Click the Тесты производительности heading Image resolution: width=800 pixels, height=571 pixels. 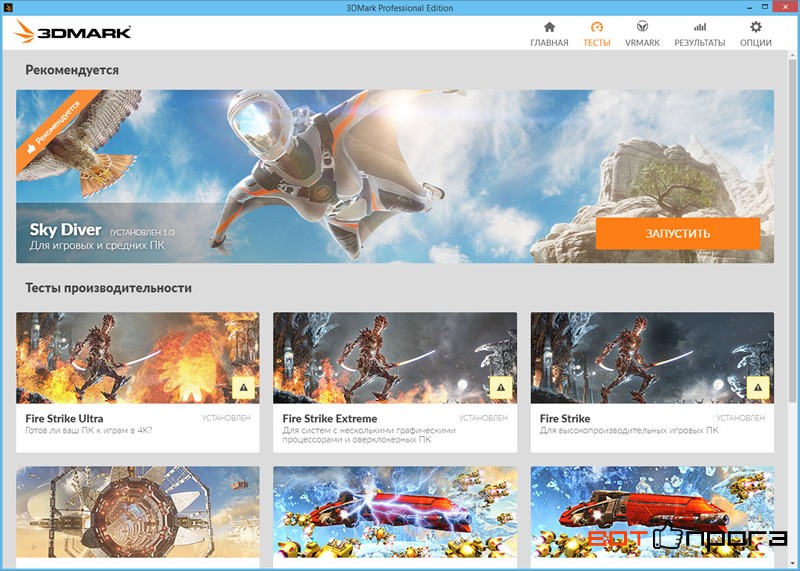(x=109, y=288)
